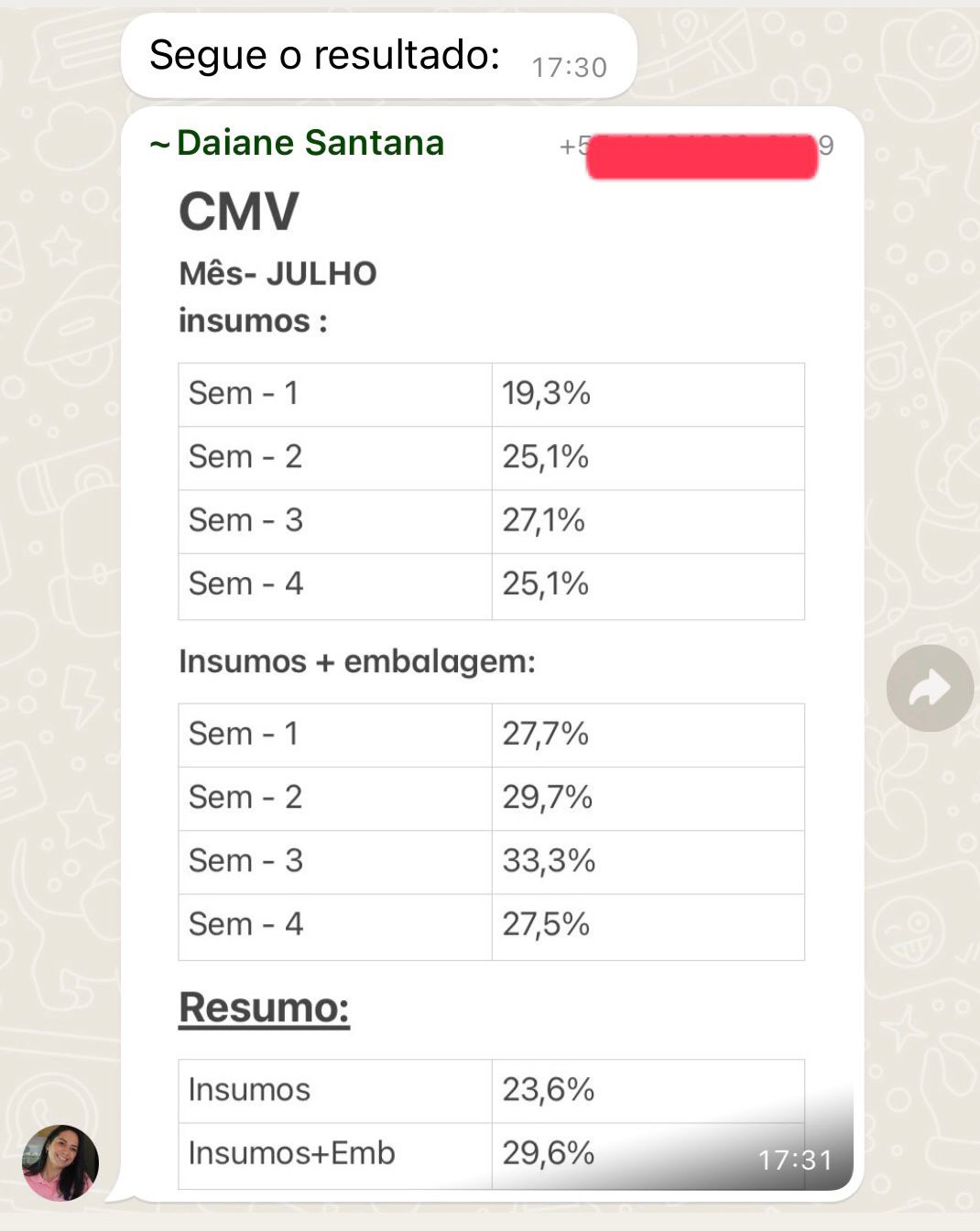980x1231 pixels.
Task: Tap the Insumos summary value 23,6%
Action: [x=548, y=1090]
